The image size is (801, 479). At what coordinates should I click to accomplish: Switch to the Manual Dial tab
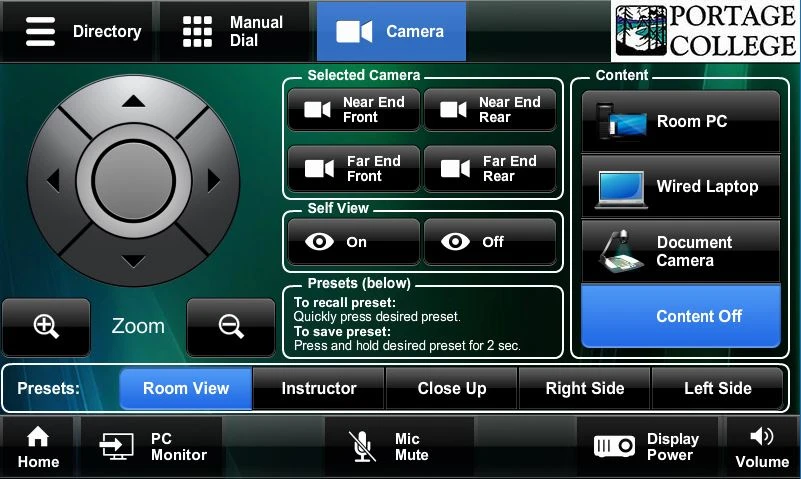234,31
